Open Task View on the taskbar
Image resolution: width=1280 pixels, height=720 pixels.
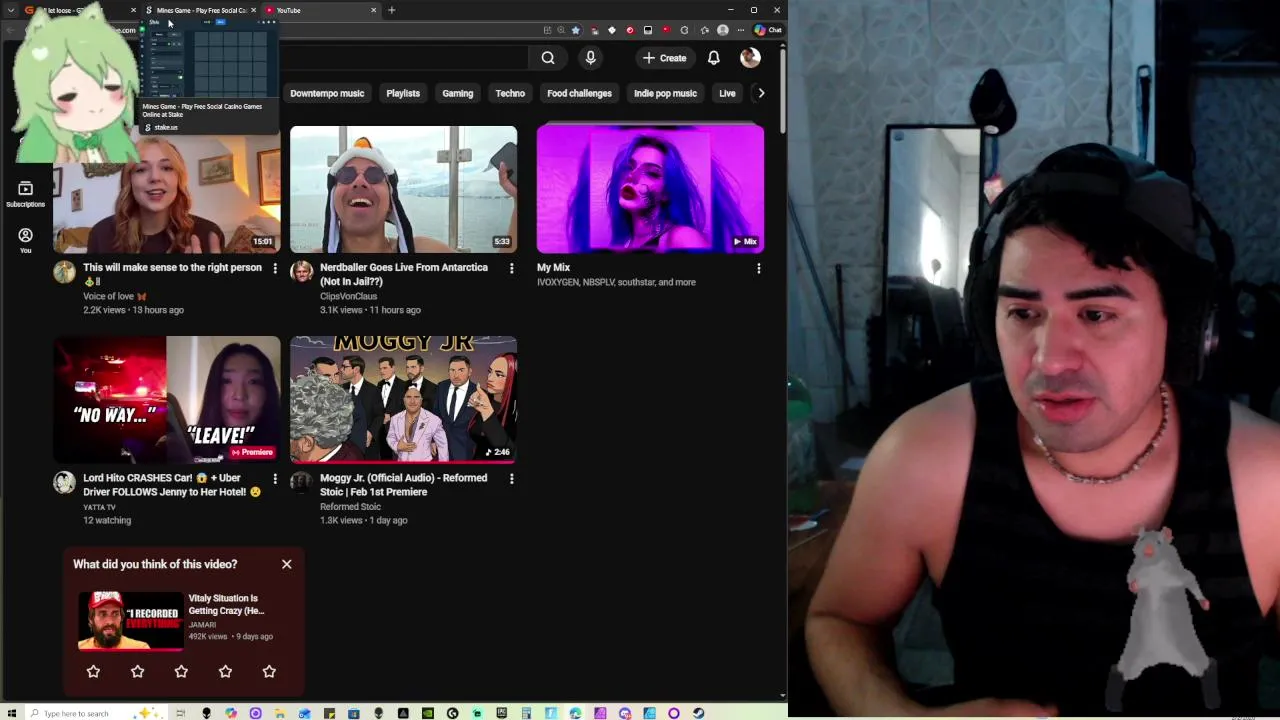tap(182, 713)
